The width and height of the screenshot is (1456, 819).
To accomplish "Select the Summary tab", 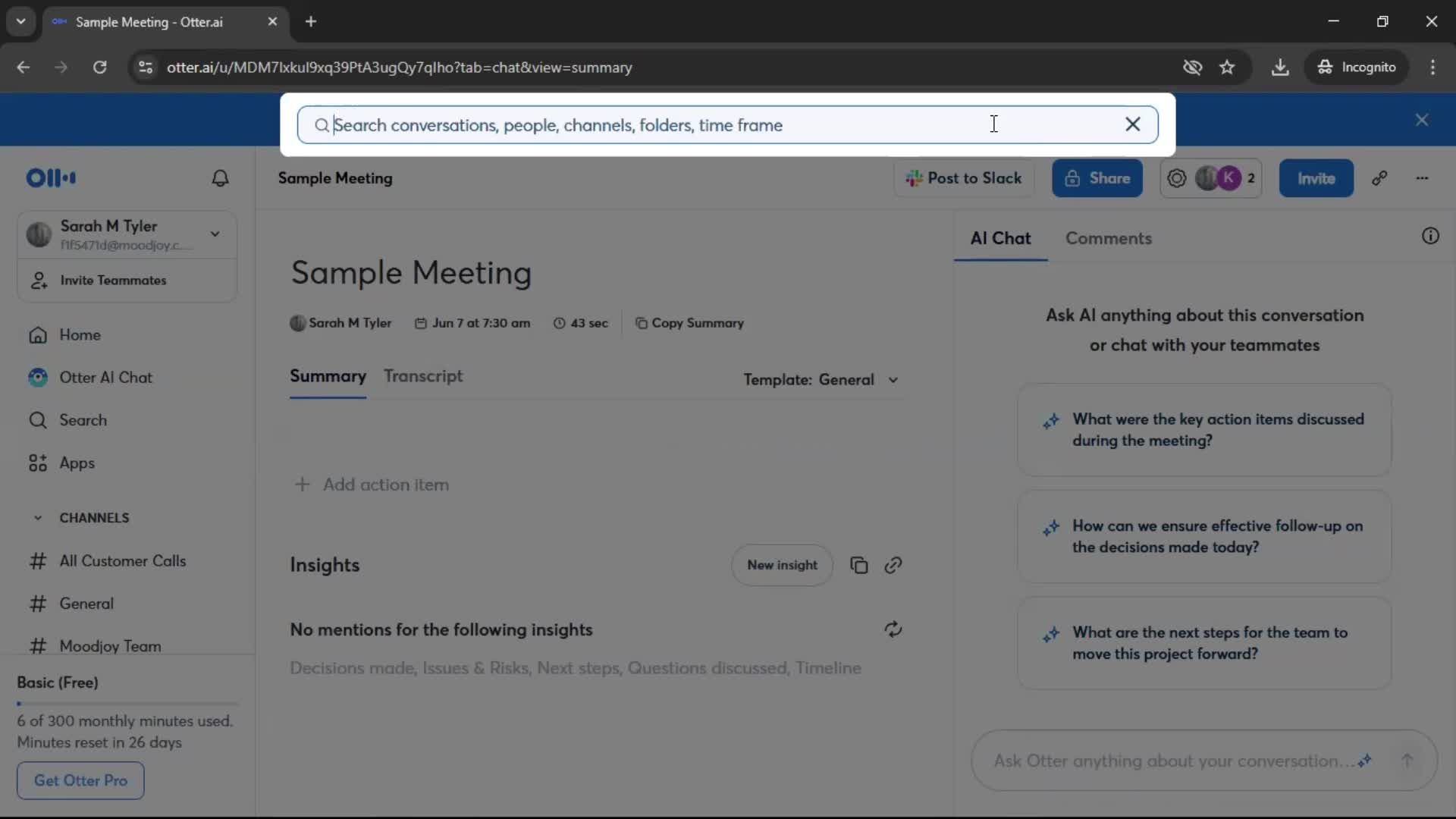I will [328, 376].
